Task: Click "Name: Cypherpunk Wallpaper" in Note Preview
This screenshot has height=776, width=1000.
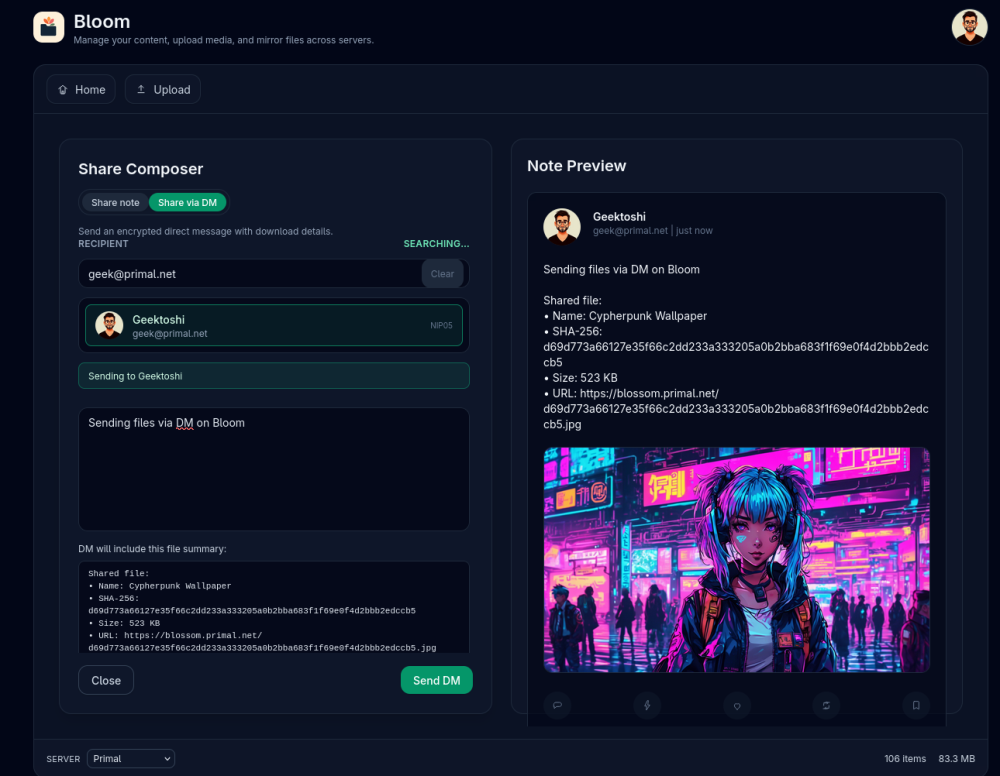Action: click(625, 316)
